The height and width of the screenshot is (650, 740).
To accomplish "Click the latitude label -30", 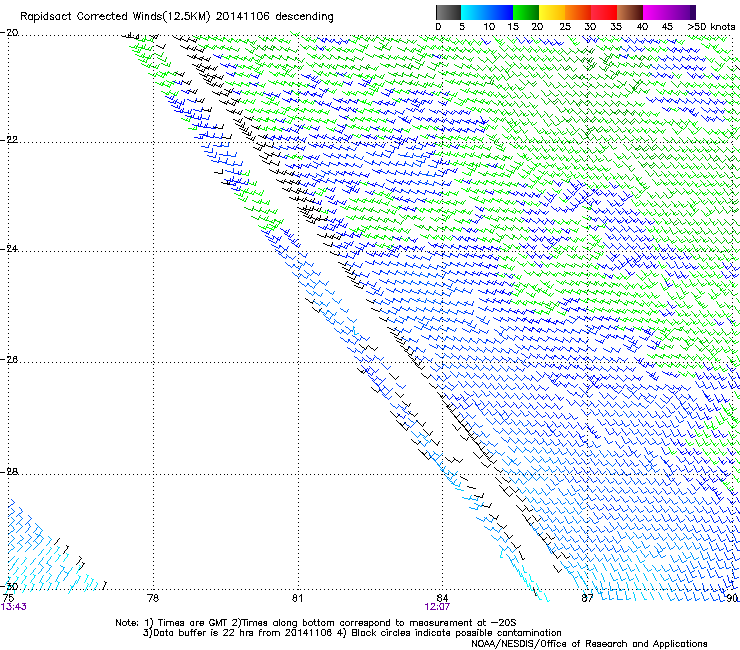I will (9, 586).
